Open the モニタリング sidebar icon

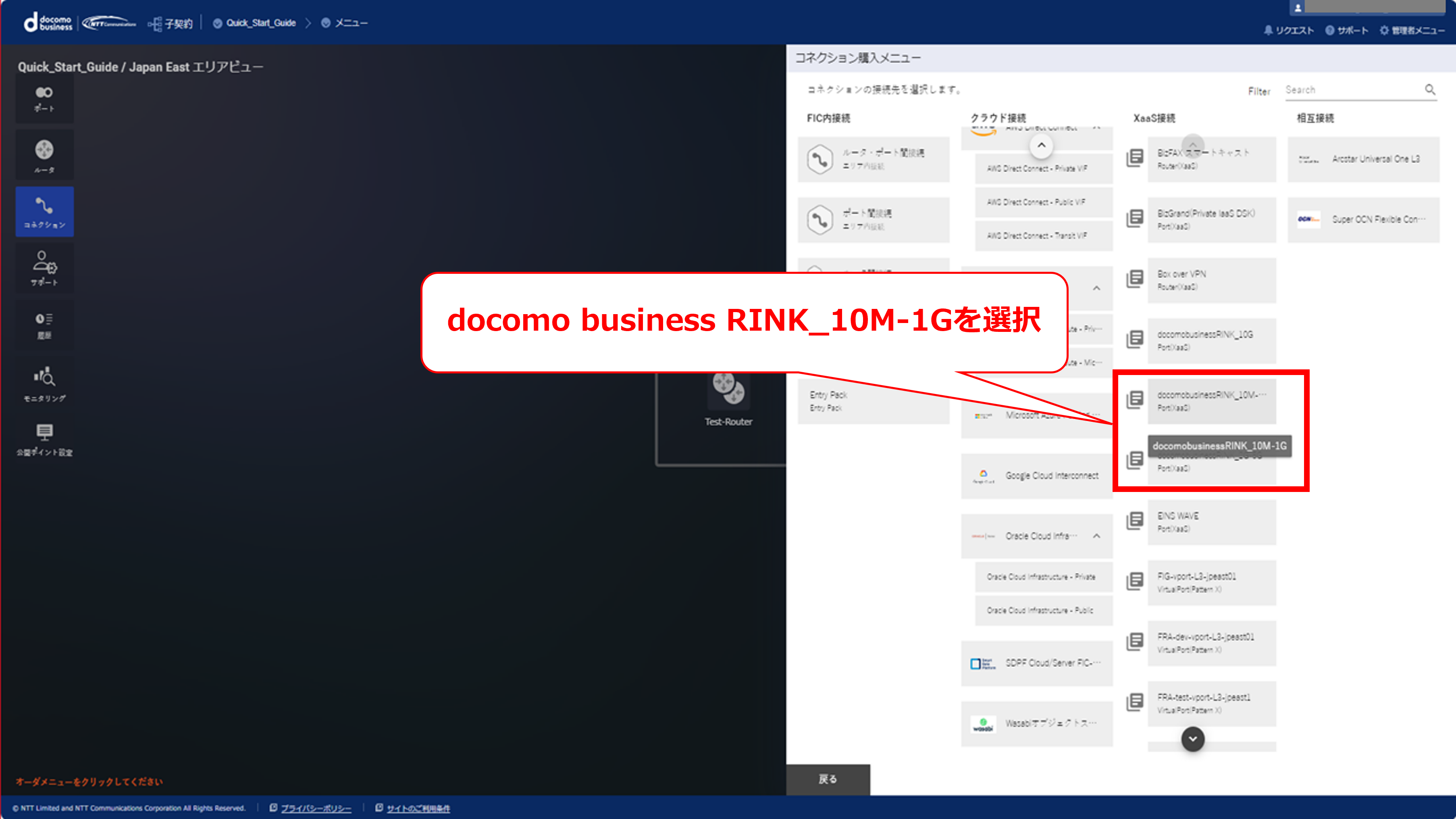pos(44,383)
